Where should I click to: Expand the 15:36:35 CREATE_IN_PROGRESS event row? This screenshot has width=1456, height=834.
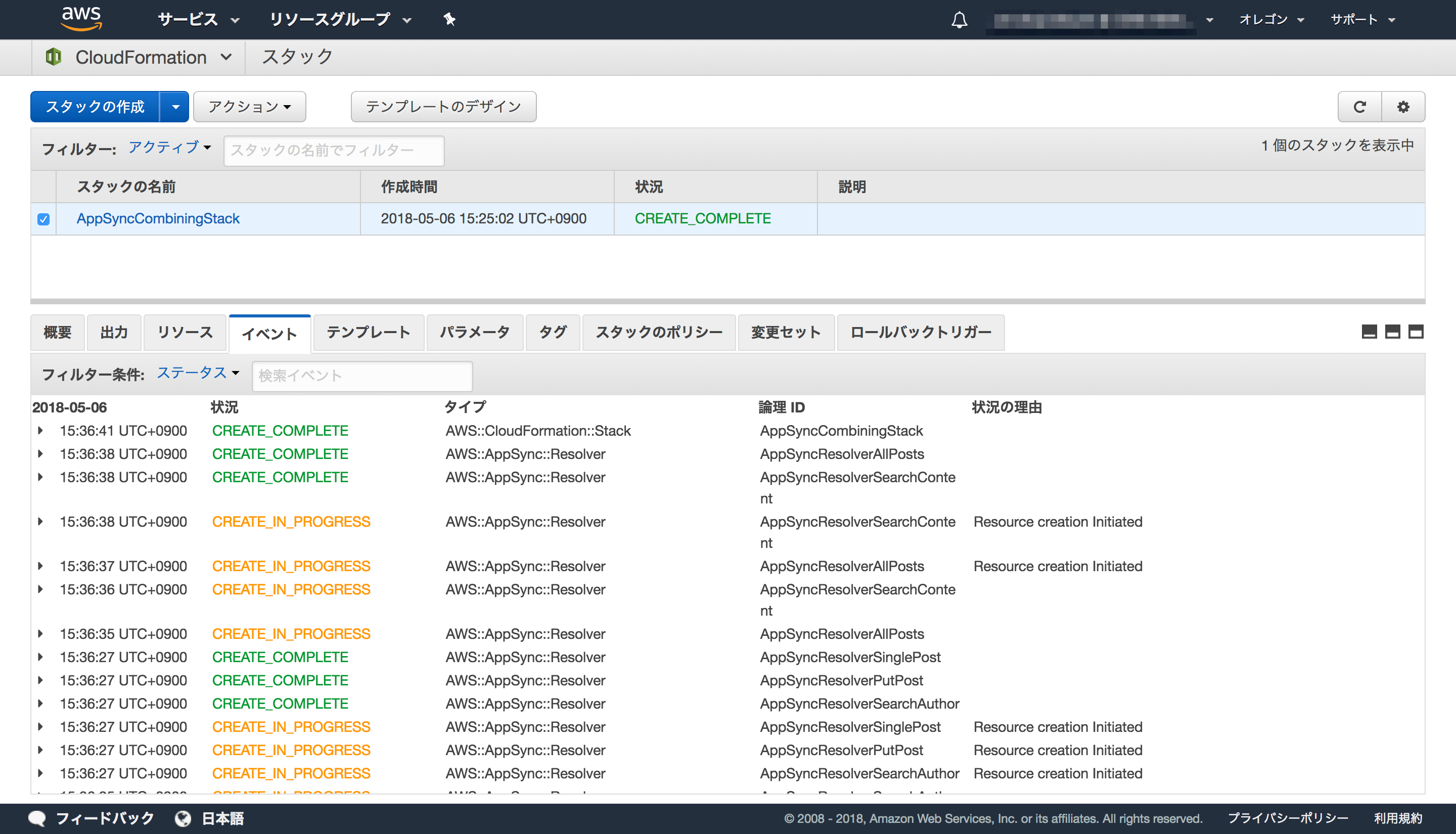coord(40,634)
